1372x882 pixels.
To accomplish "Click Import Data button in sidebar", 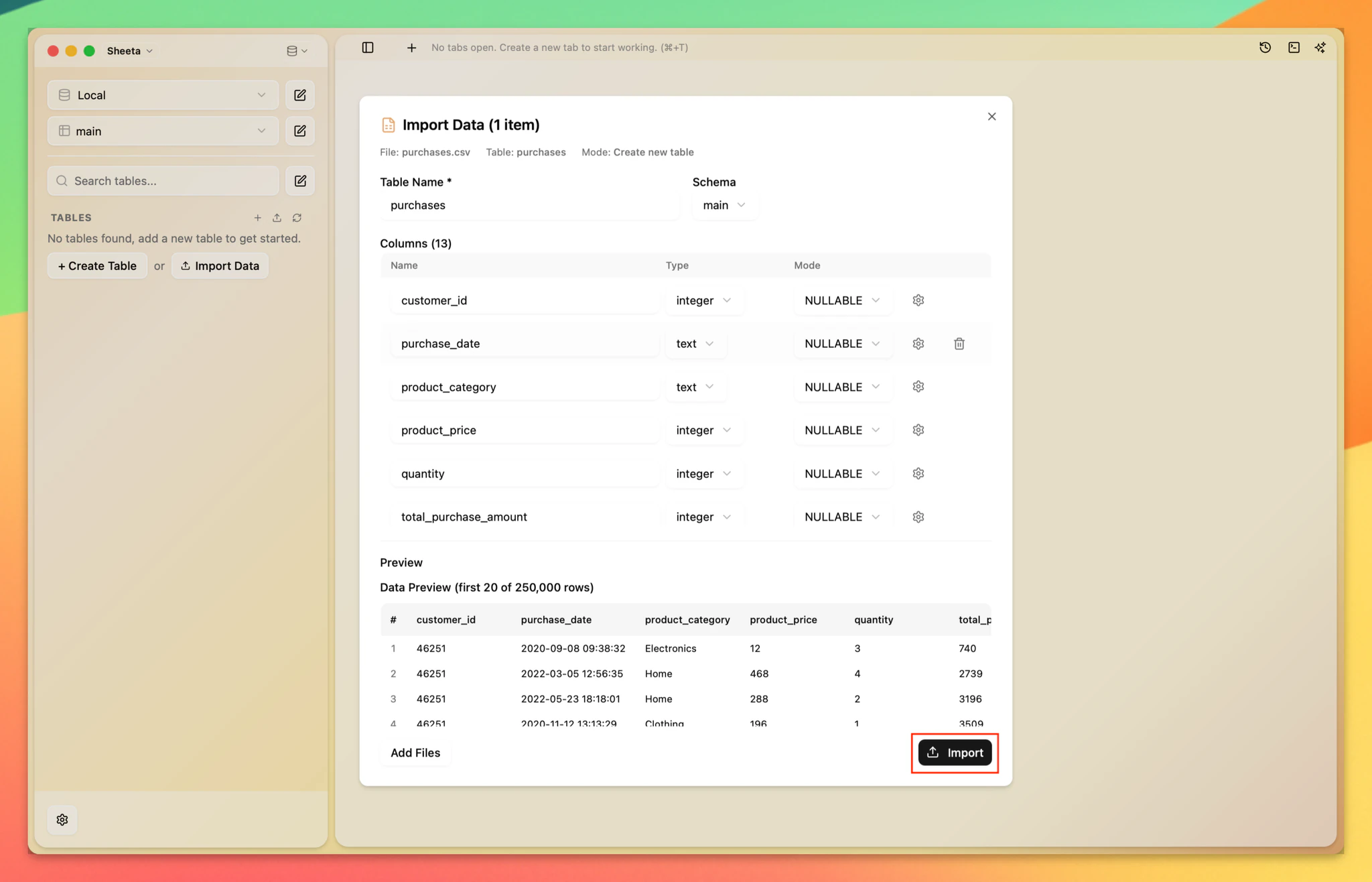I will [220, 265].
